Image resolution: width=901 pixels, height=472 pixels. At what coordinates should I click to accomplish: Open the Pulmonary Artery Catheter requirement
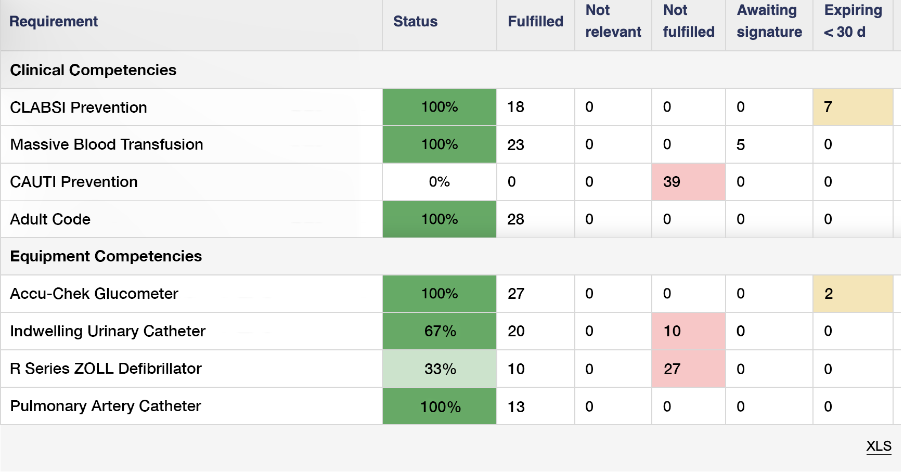coord(105,406)
